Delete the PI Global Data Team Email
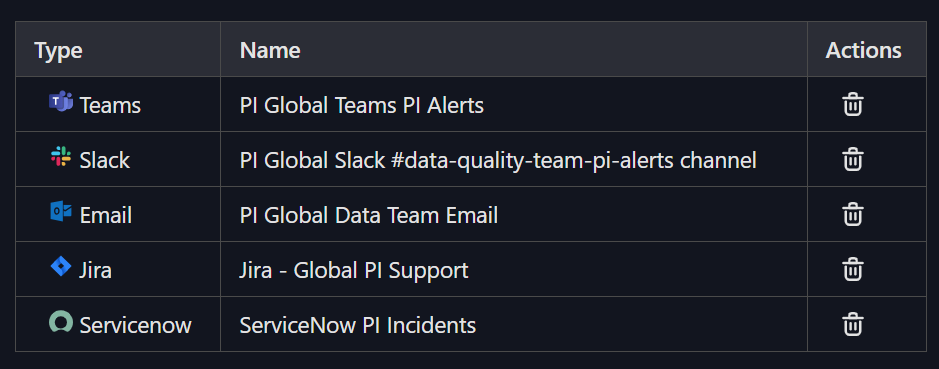Viewport: 939px width, 369px height. point(852,214)
